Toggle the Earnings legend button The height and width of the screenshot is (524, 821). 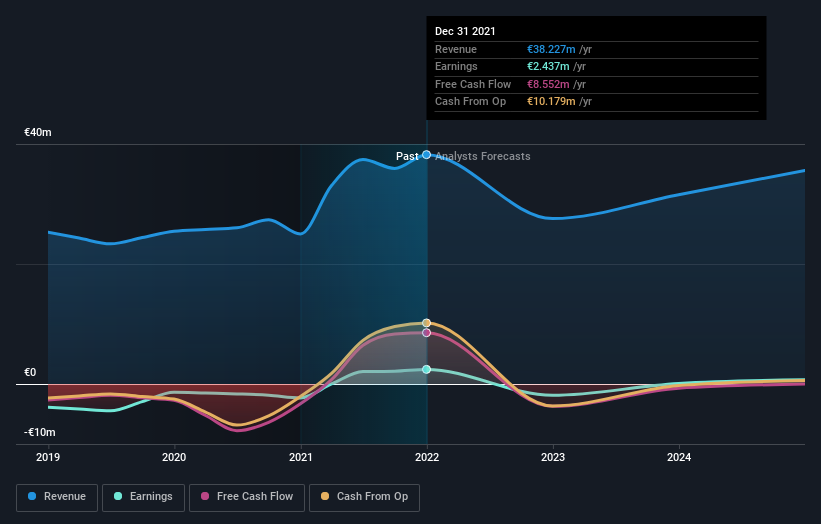point(143,497)
